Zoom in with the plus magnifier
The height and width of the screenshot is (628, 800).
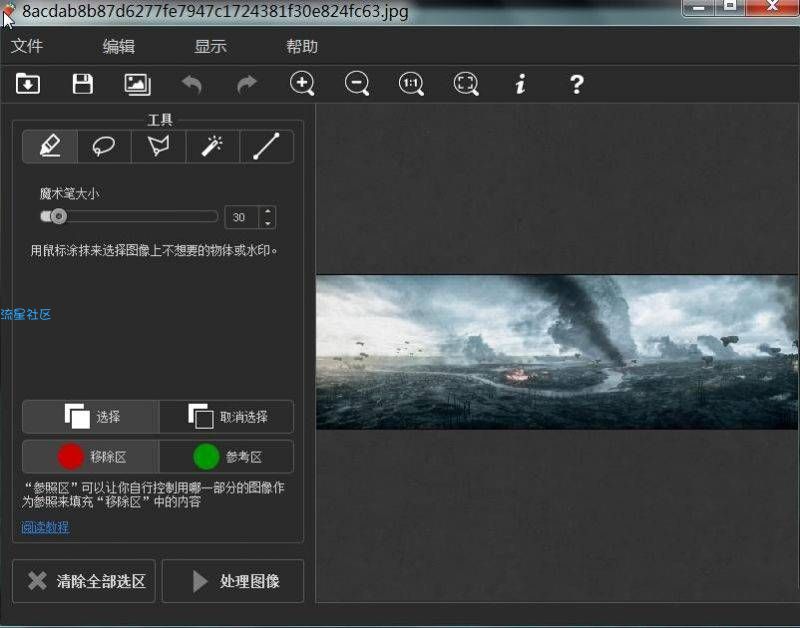302,83
